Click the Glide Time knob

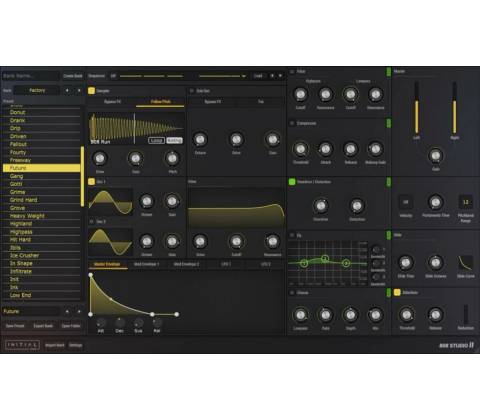click(x=406, y=263)
